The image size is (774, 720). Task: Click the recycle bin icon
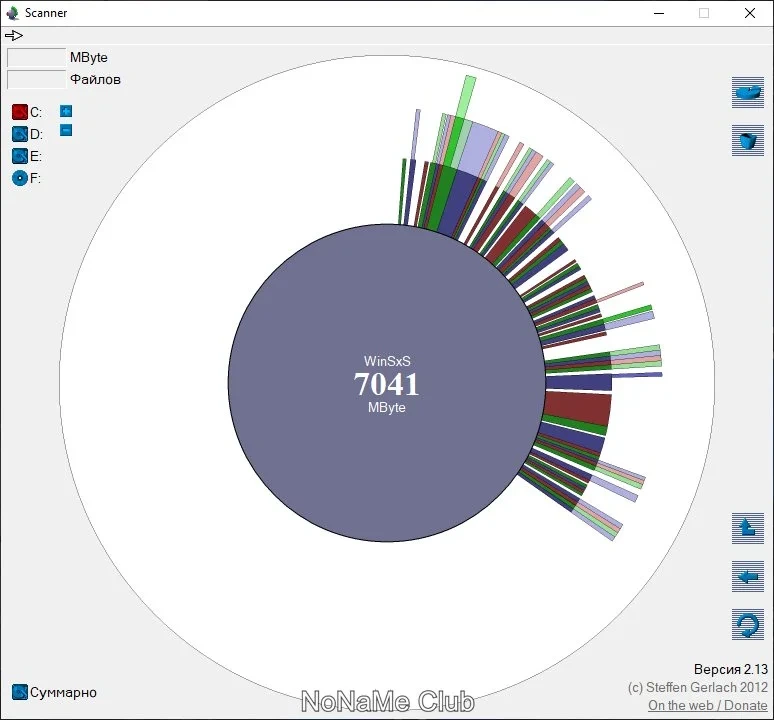coord(748,141)
